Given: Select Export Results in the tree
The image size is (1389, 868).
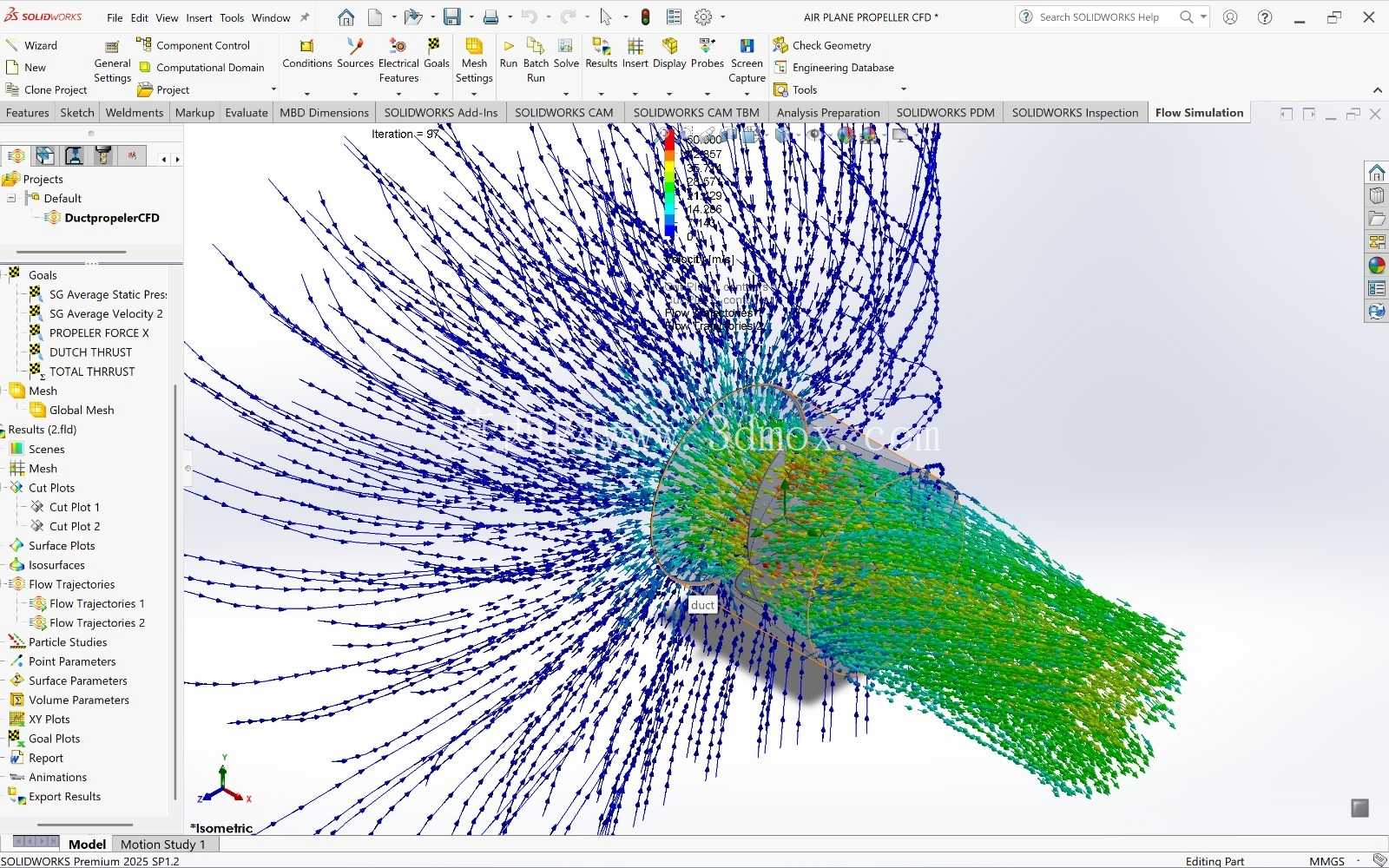Looking at the screenshot, I should point(55,797).
